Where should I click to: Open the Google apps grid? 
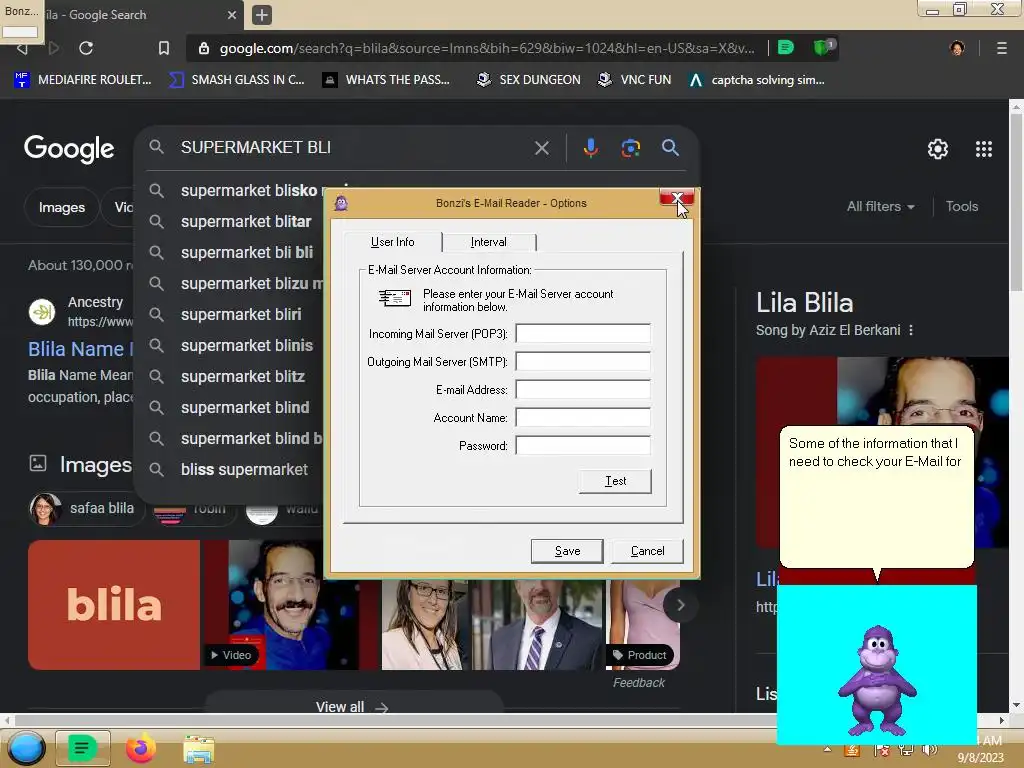[984, 149]
